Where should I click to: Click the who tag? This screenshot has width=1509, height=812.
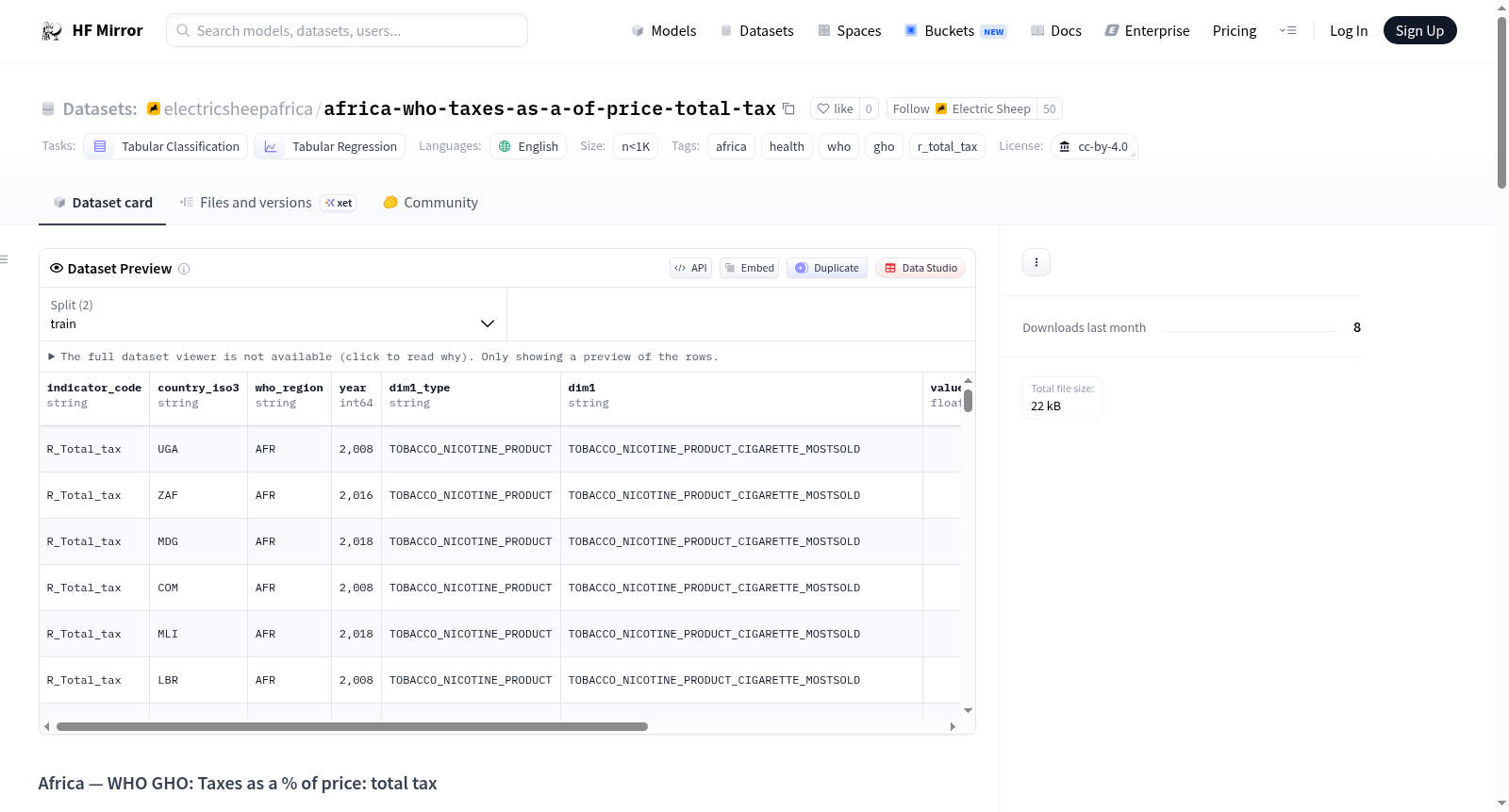839,146
